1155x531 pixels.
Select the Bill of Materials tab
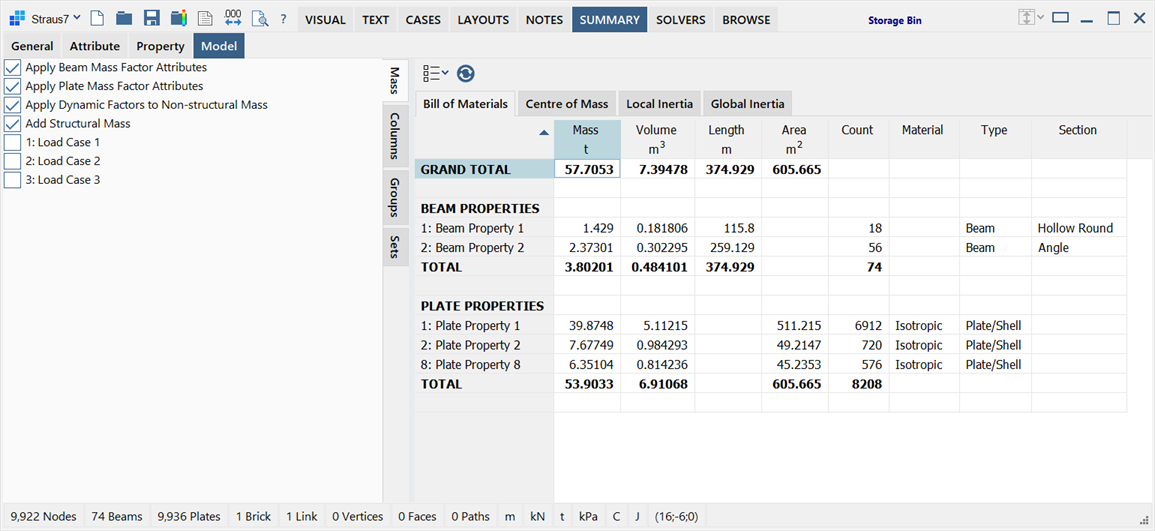(x=466, y=104)
